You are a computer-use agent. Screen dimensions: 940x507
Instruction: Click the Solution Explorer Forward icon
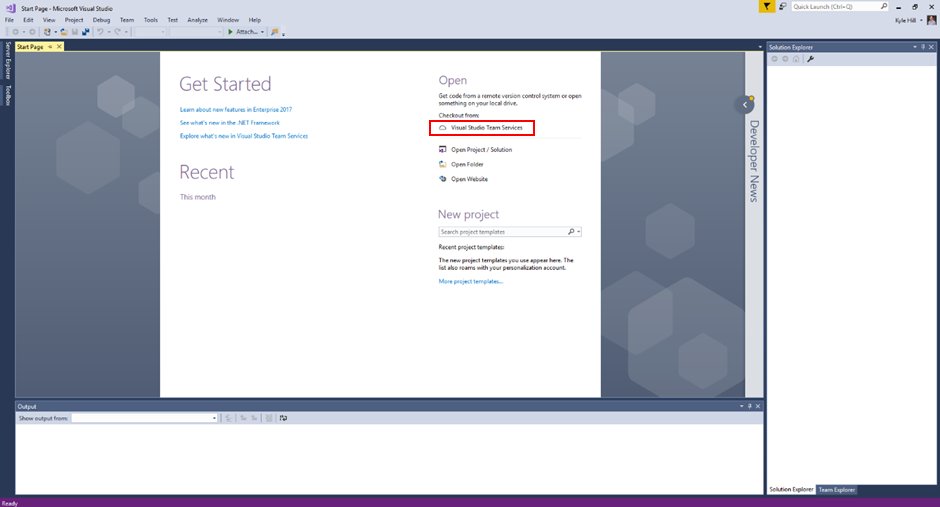(785, 59)
